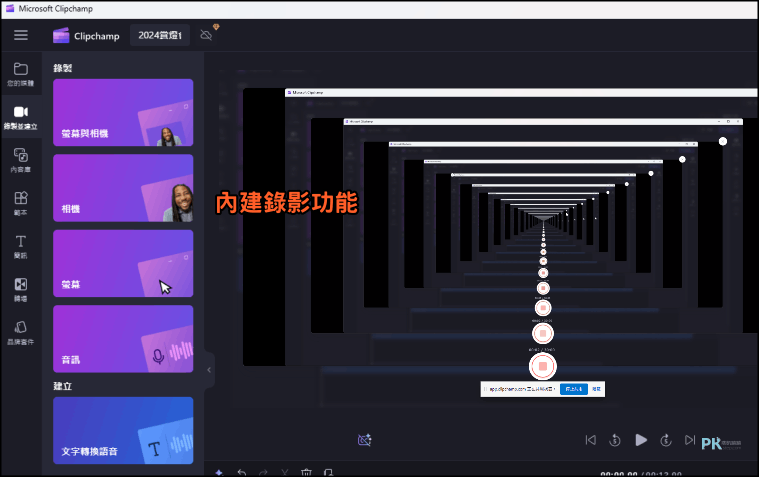Open the 品牌套件 brand kit tab
The width and height of the screenshot is (759, 477).
pyautogui.click(x=20, y=333)
